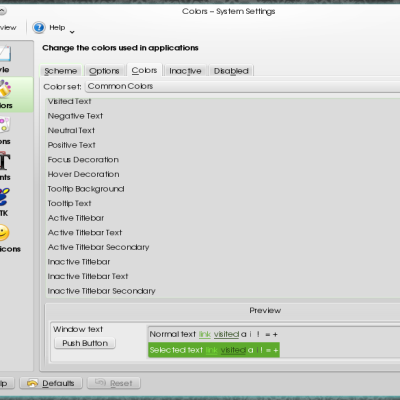Select the Visited Text row
Screen dimensions: 400x400
(223, 101)
